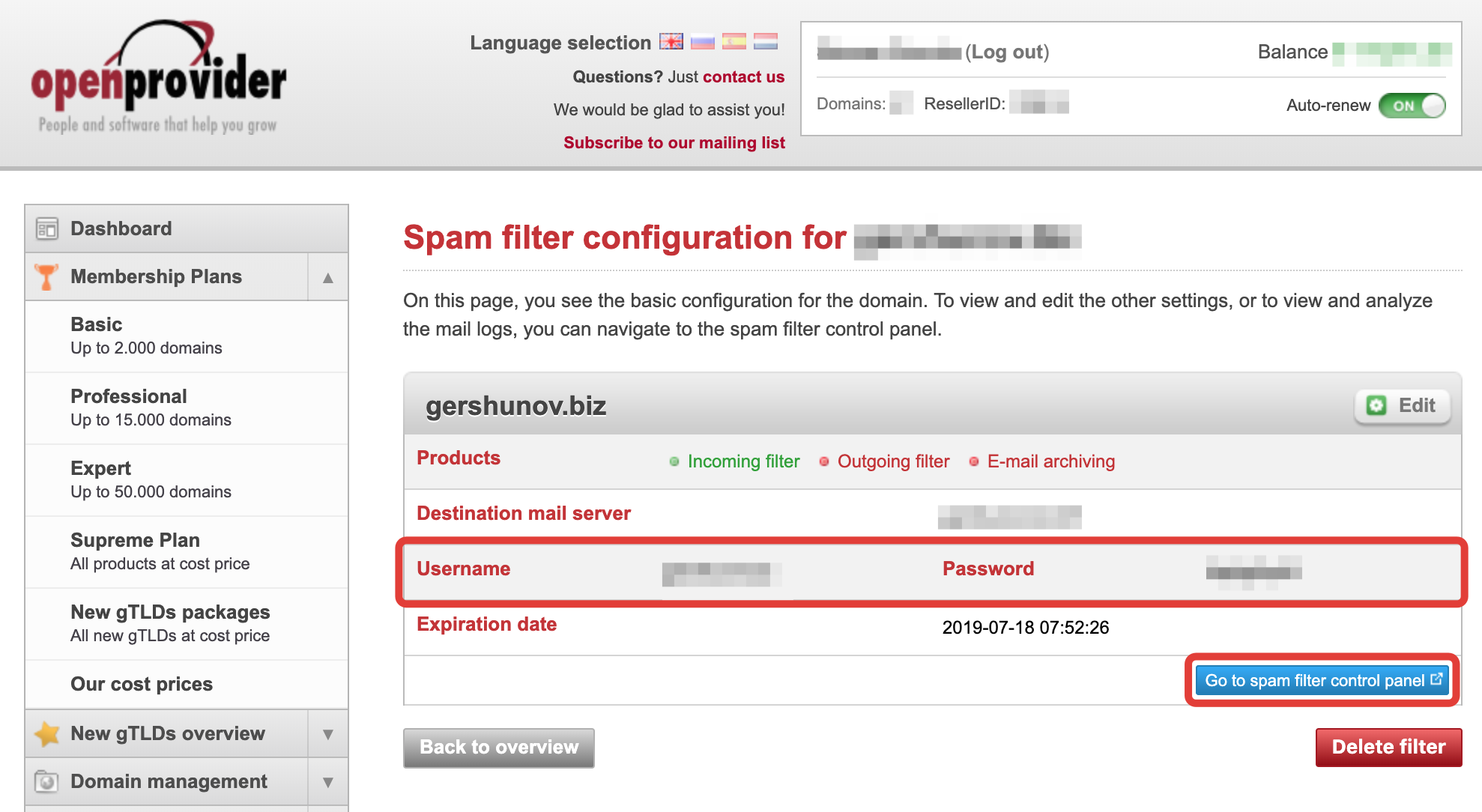Click the E-mail archiving product label
This screenshot has height=812, width=1482.
pyautogui.click(x=1051, y=461)
